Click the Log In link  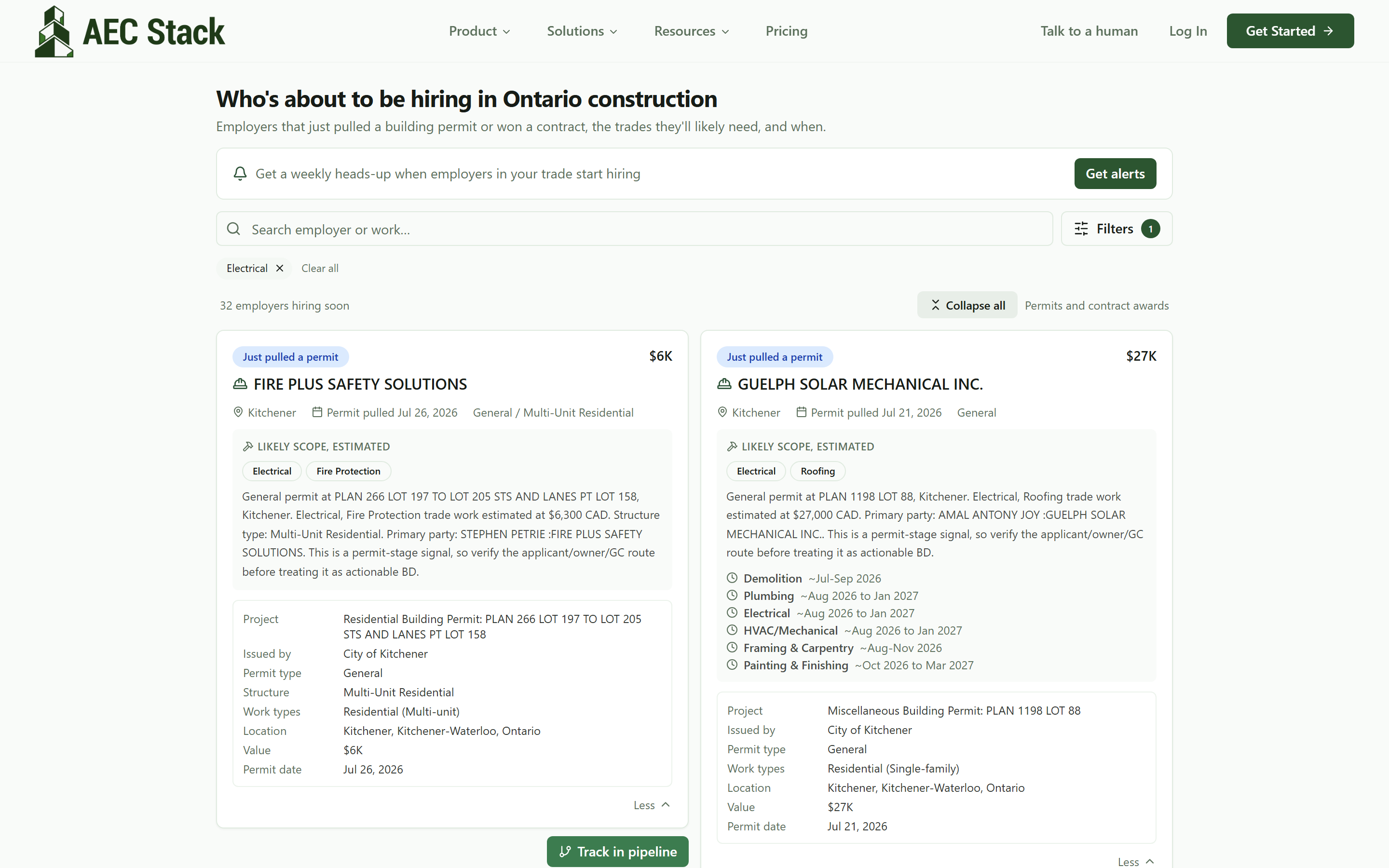[x=1188, y=31]
